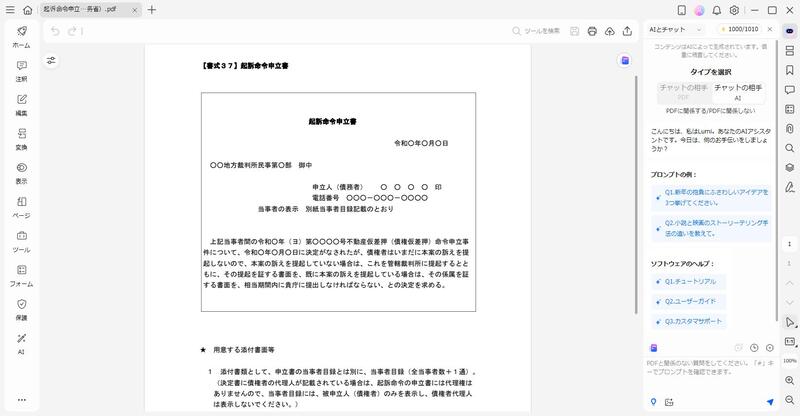
Task: Open the ツール tools section
Action: click(x=21, y=242)
